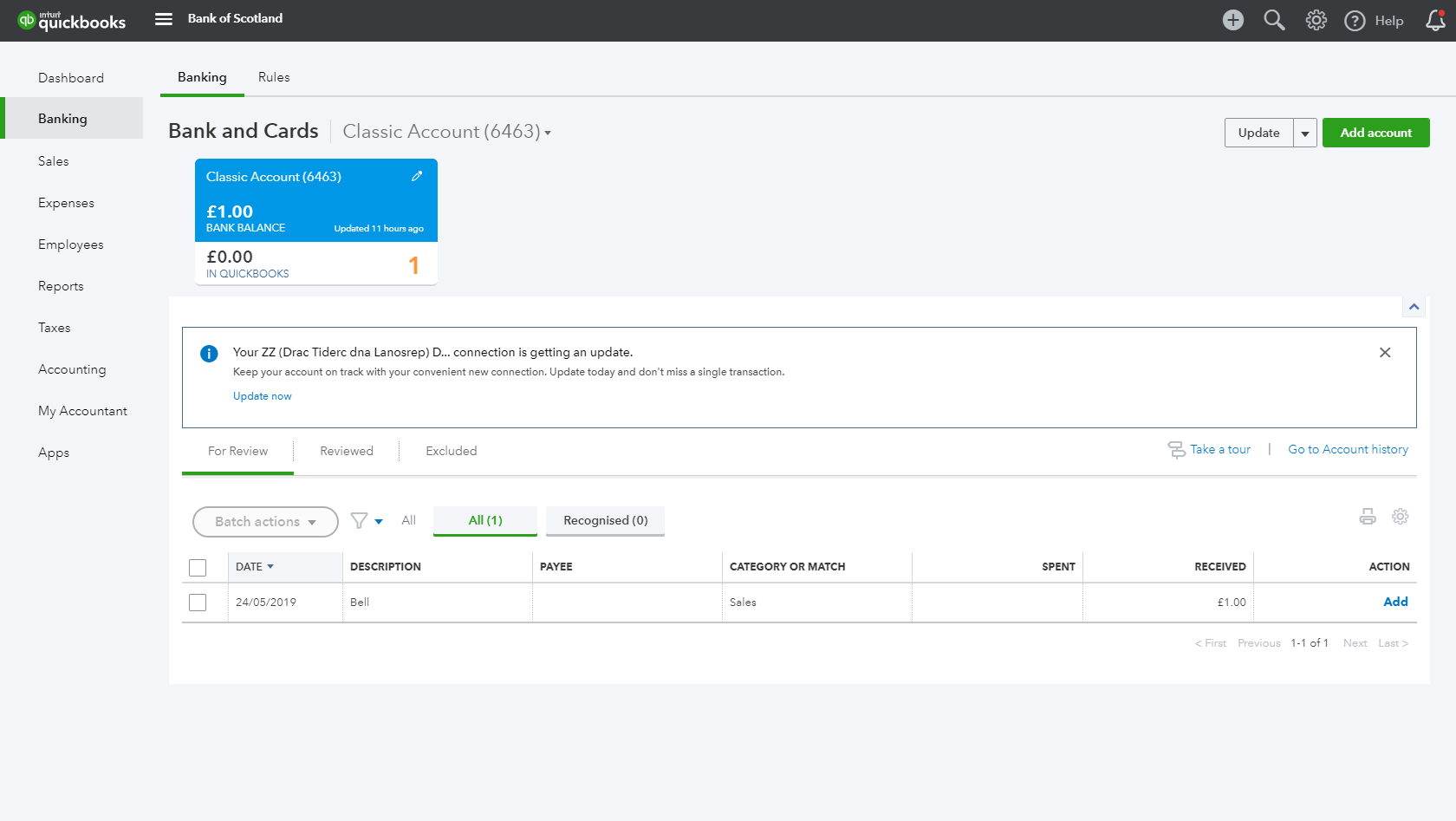
Task: Open the Classic Account (6463) dropdown
Action: tap(447, 132)
